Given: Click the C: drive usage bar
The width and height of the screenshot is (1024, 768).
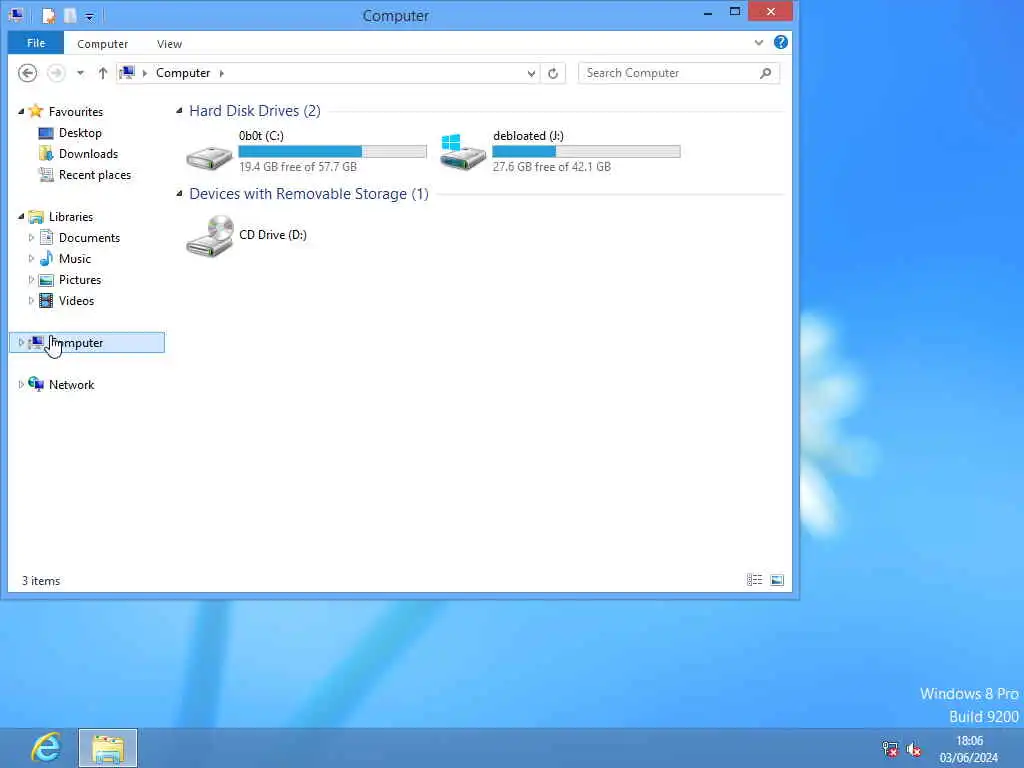Looking at the screenshot, I should (x=332, y=152).
